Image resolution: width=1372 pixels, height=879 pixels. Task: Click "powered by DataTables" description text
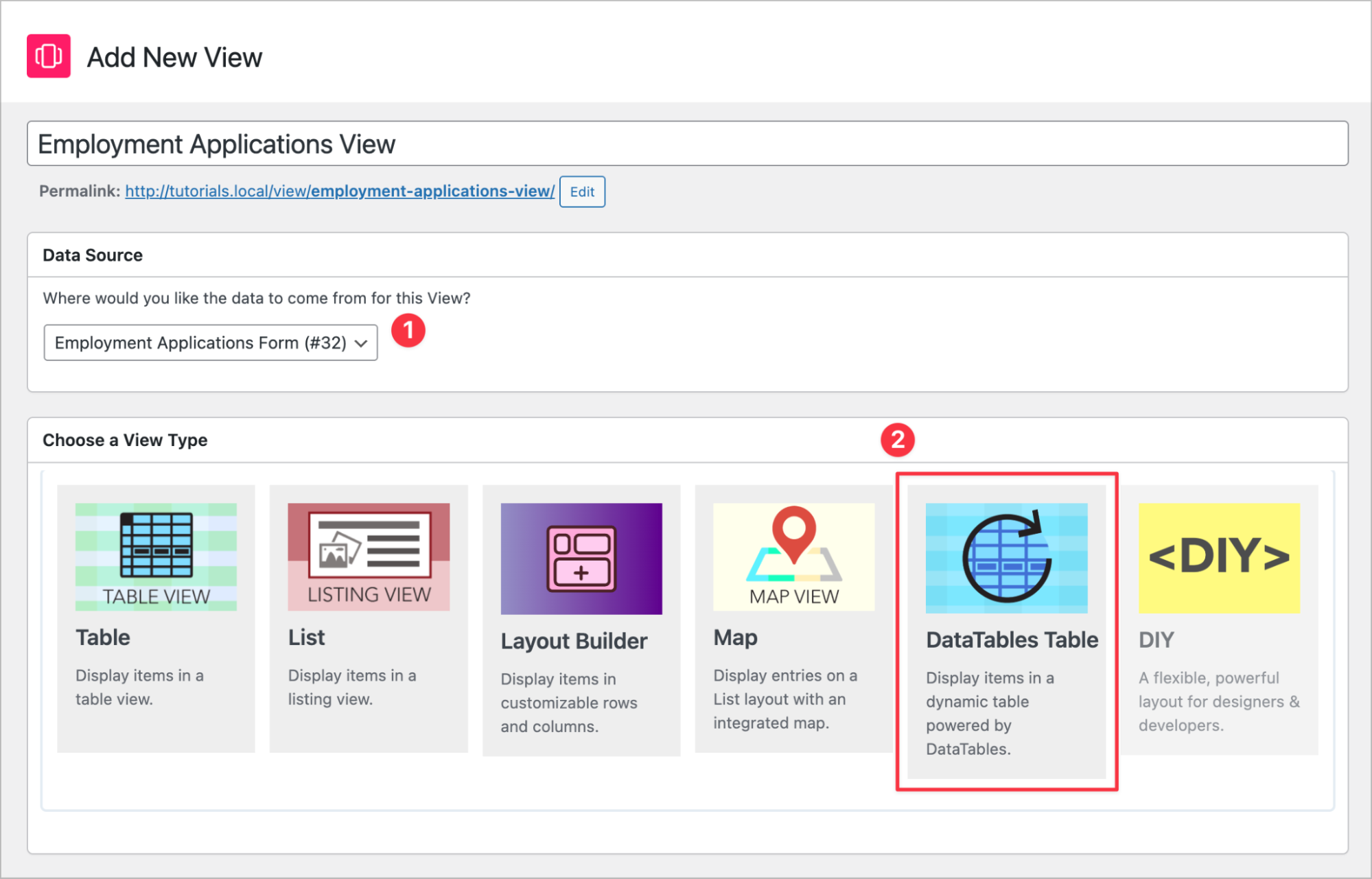[969, 737]
